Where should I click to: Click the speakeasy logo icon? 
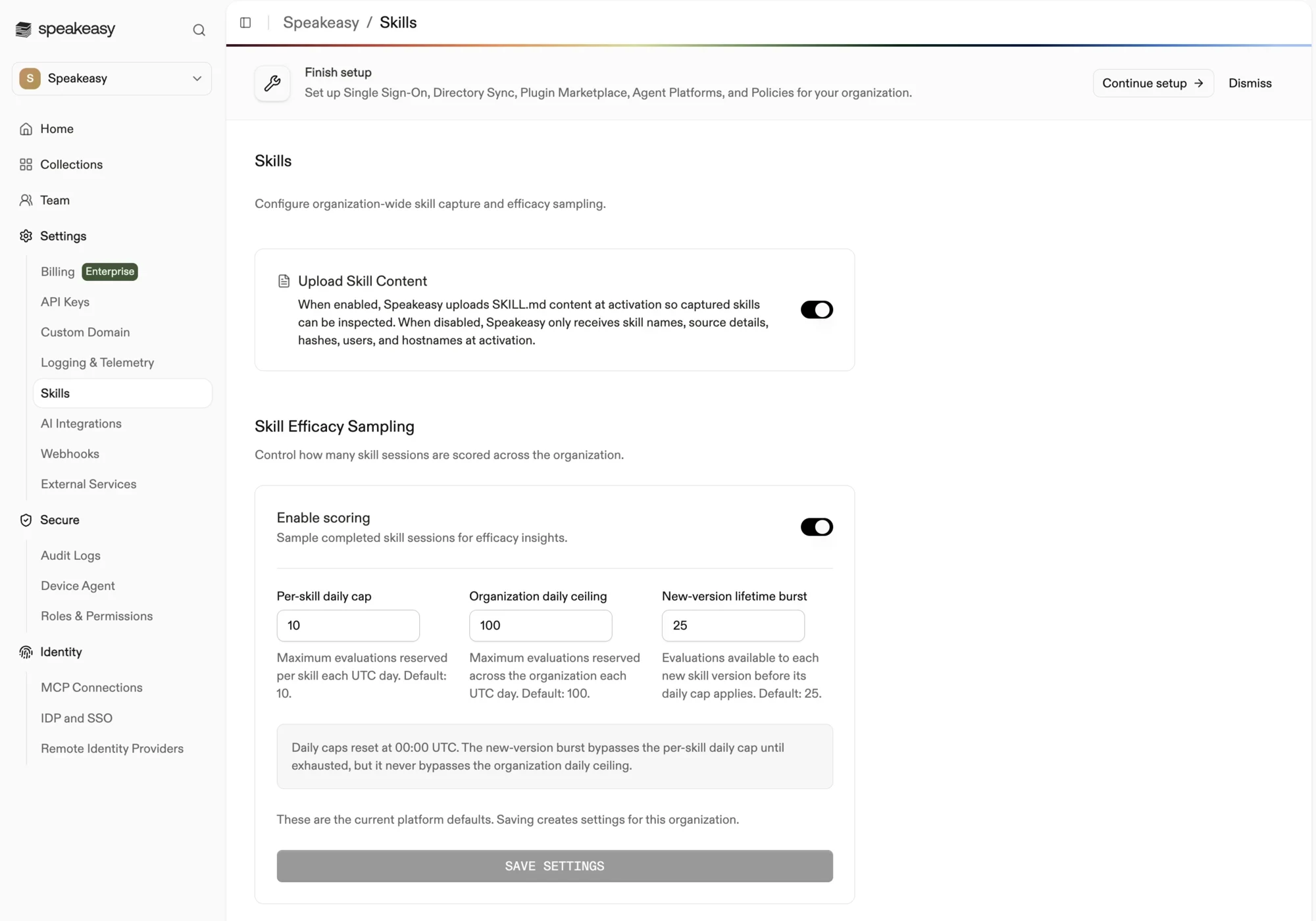point(24,30)
